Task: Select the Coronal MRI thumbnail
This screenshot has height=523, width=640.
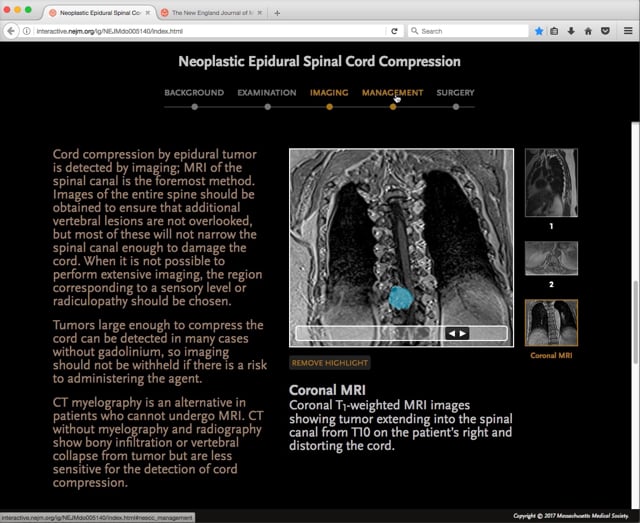Action: (551, 323)
